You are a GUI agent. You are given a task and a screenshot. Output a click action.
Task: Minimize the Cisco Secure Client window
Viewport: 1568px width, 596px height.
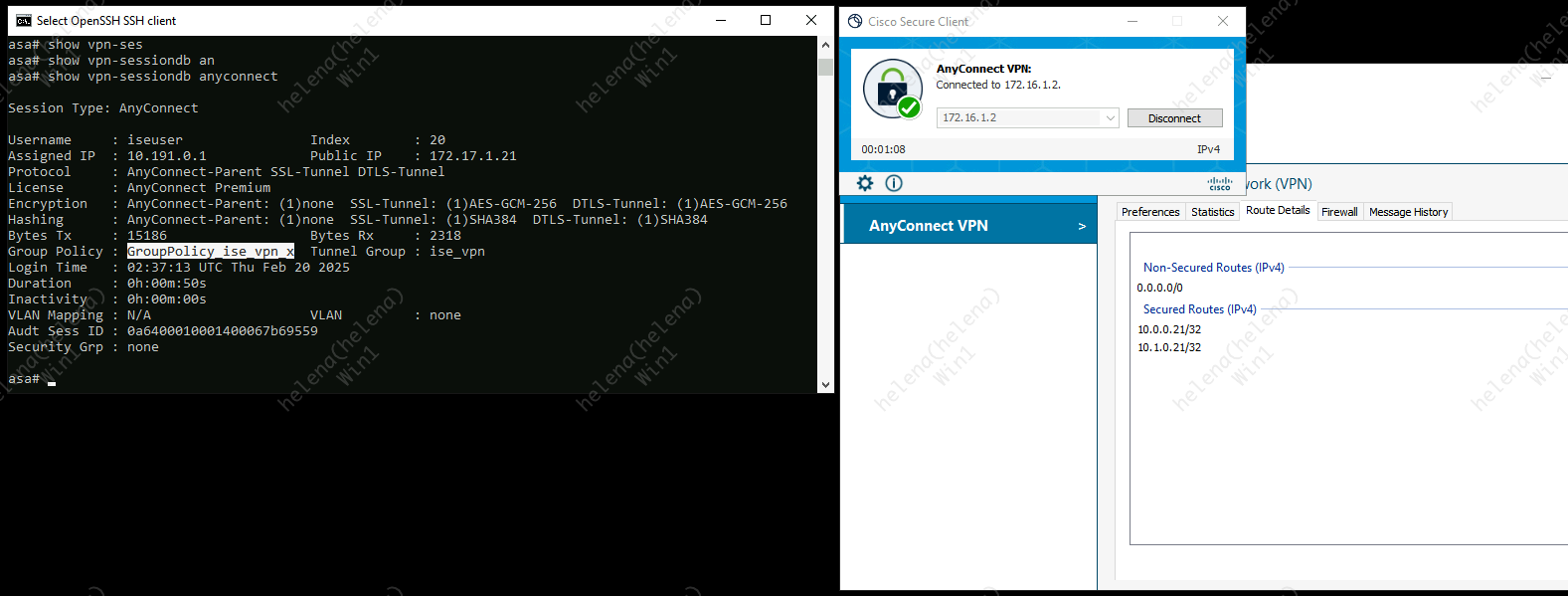click(x=1132, y=21)
